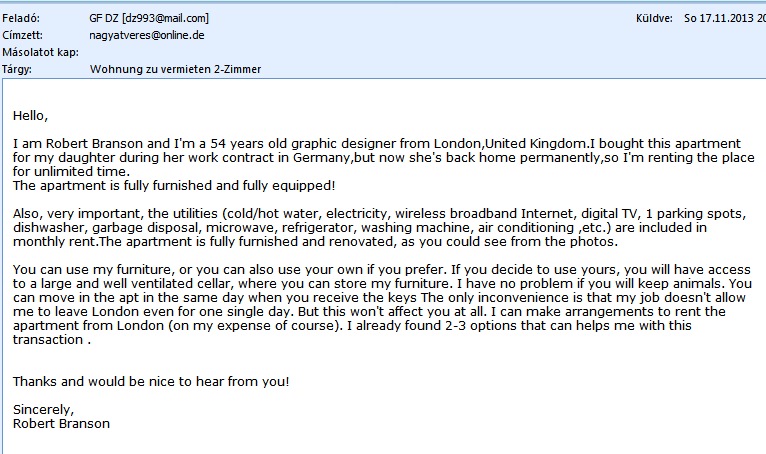Click the Feladó header label
The height and width of the screenshot is (454, 766).
coord(20,18)
